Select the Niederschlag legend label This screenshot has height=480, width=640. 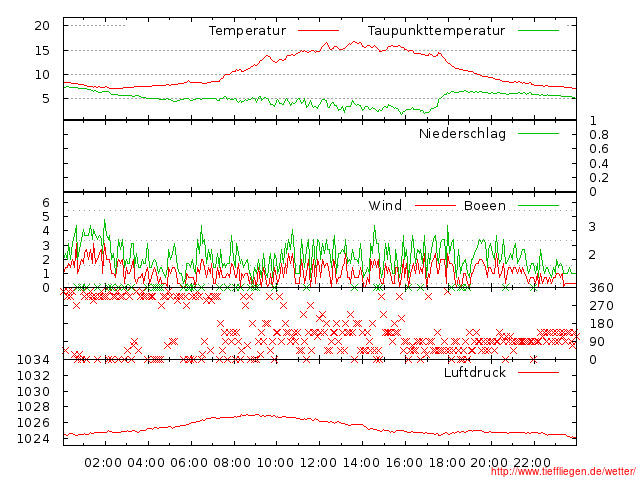(462, 133)
